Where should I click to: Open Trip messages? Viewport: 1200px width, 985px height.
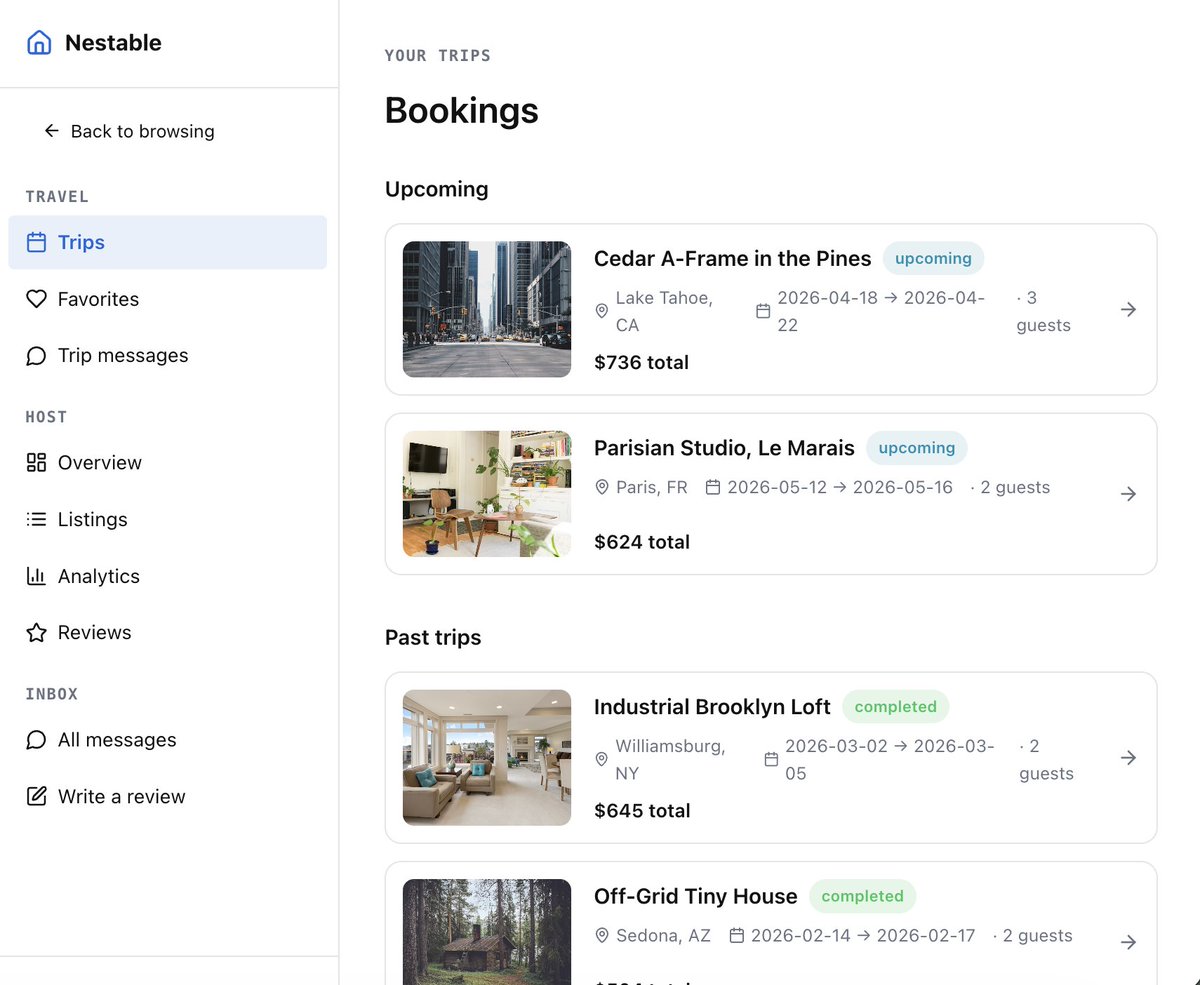(x=168, y=355)
